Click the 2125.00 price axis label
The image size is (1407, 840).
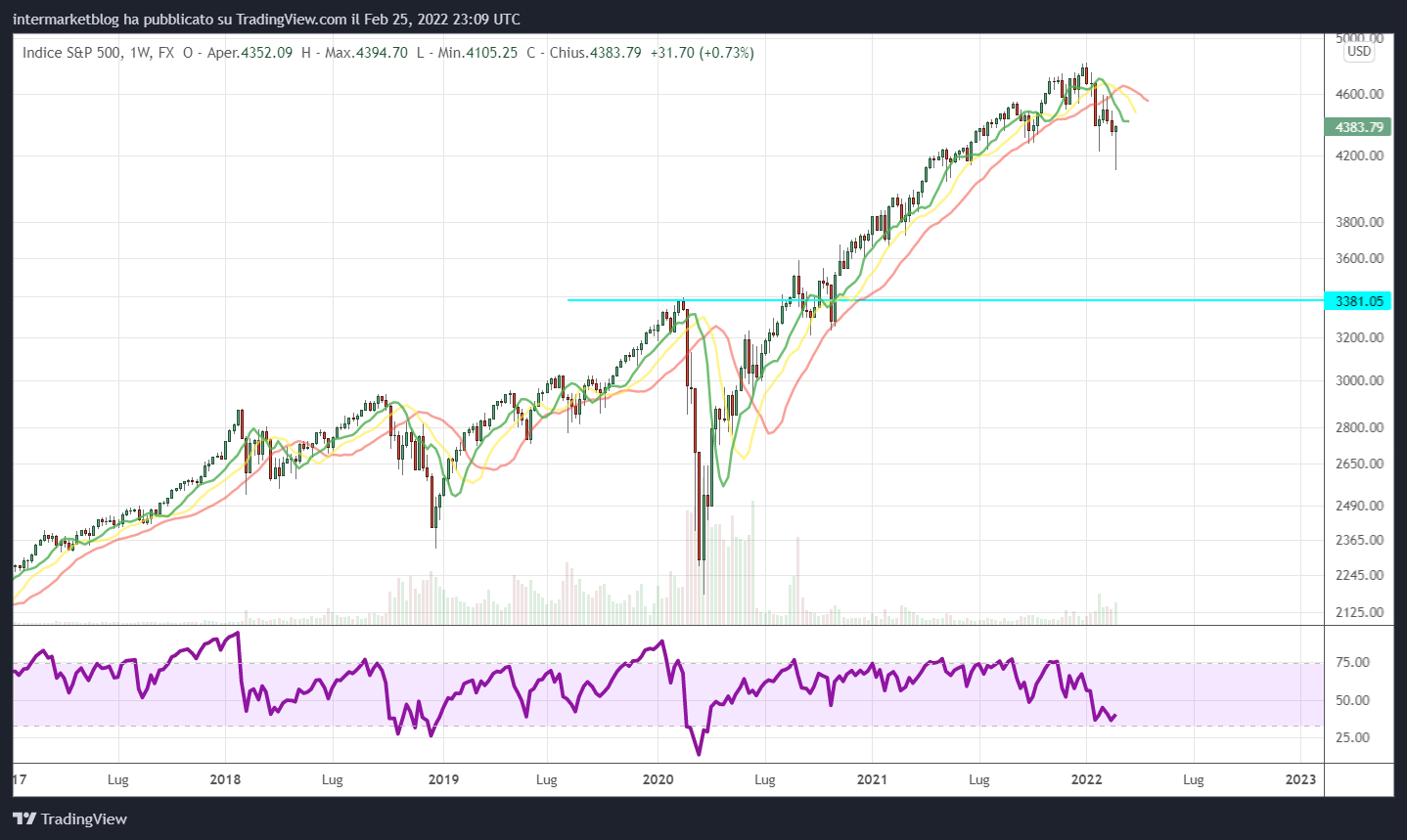[1359, 612]
